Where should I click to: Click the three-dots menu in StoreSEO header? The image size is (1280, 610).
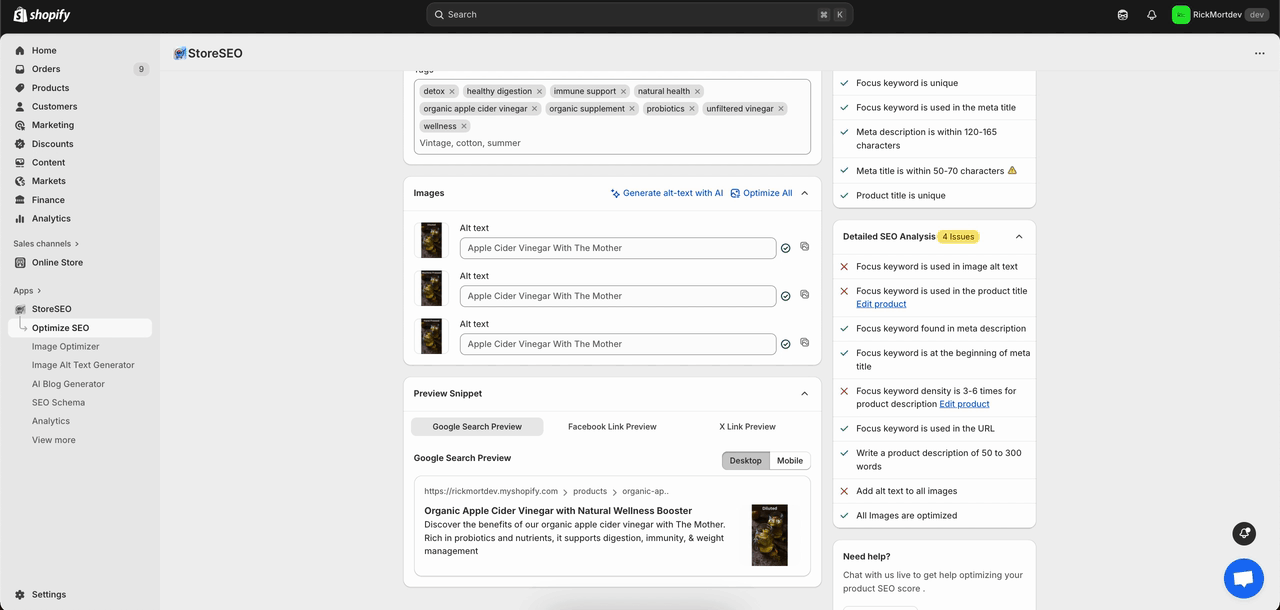point(1259,54)
